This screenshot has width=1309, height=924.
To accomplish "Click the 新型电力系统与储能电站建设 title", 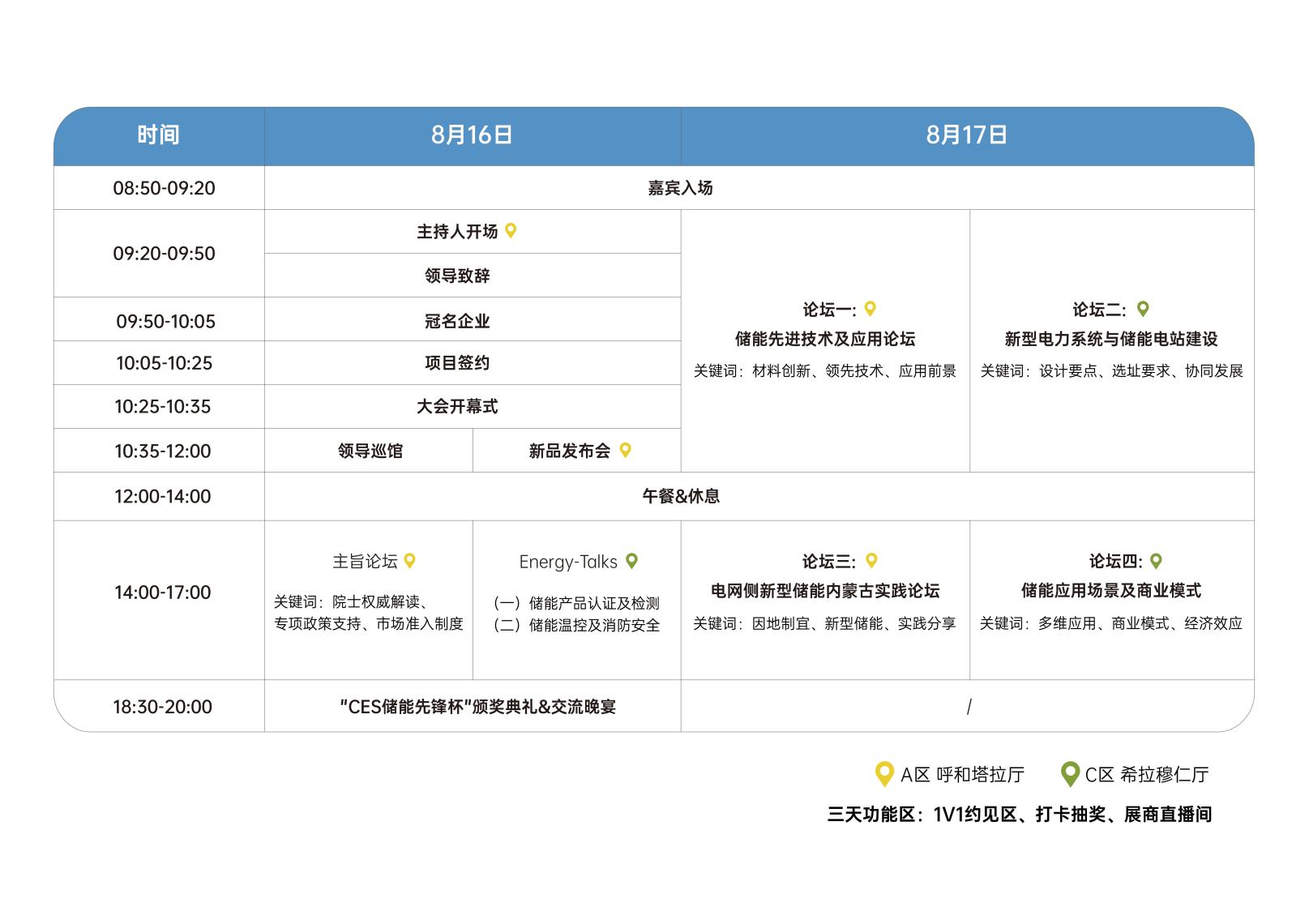I will coord(1110,339).
